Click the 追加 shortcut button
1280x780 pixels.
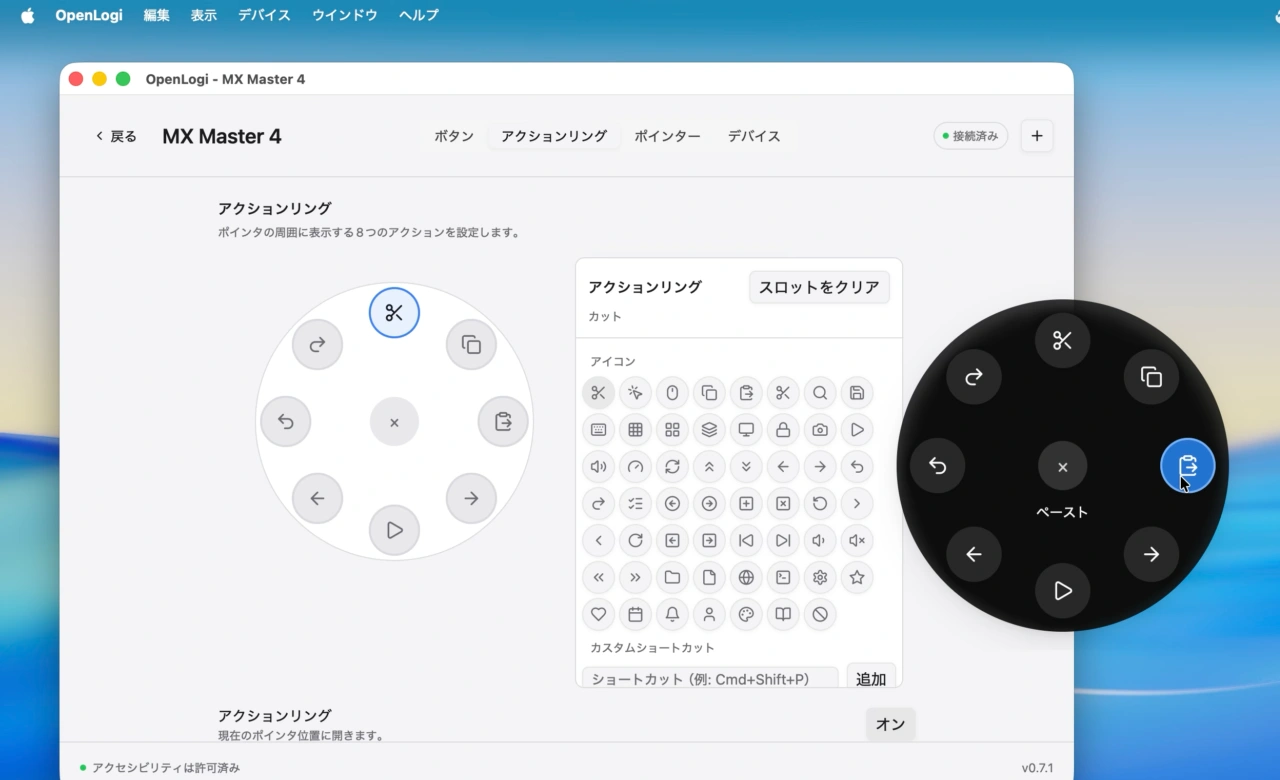click(871, 678)
